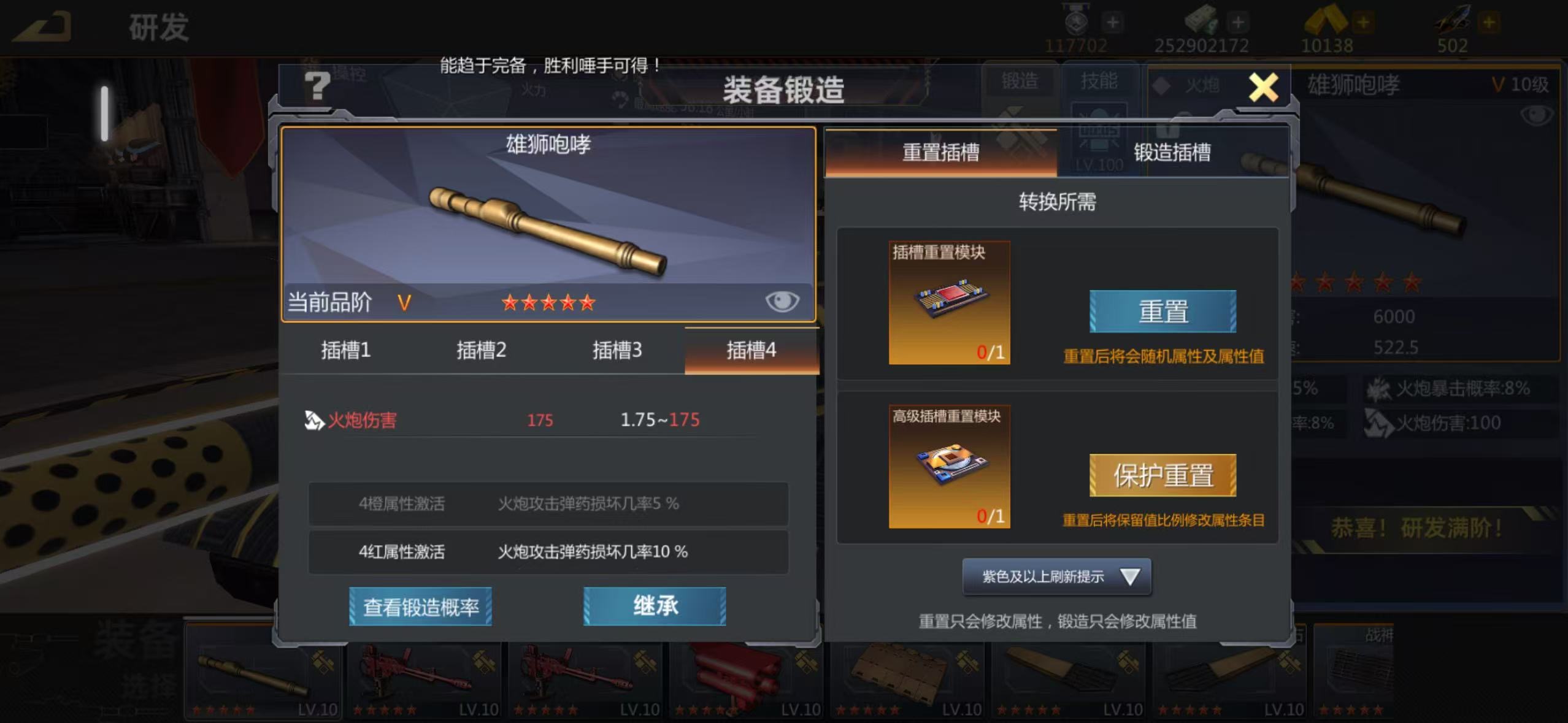The height and width of the screenshot is (723, 1568).
Task: Click the 高级插槽重置模块 item icon
Action: coord(949,466)
